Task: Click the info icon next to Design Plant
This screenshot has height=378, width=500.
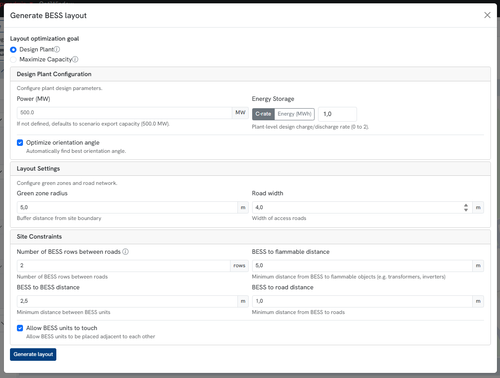Action: [57, 49]
